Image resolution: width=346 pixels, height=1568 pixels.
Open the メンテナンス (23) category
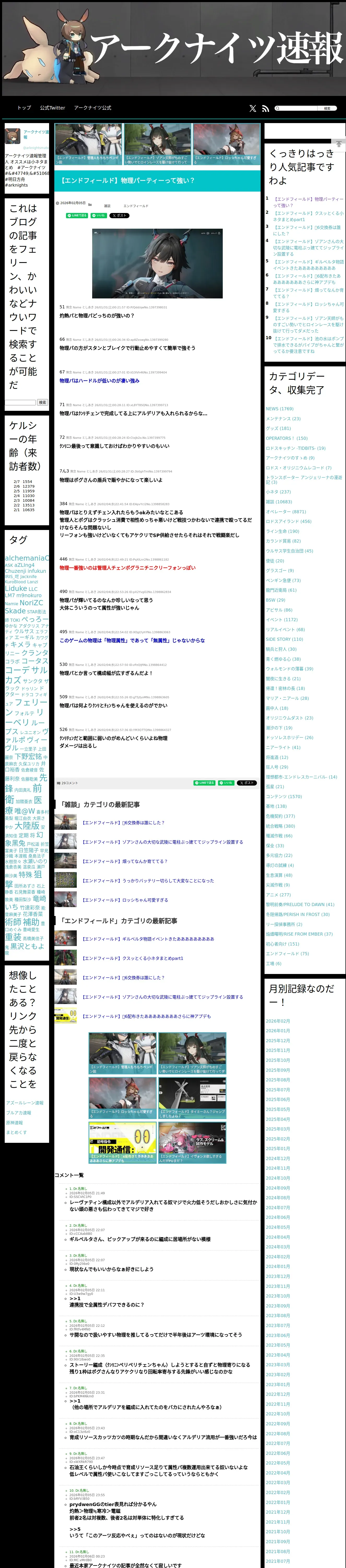click(283, 418)
